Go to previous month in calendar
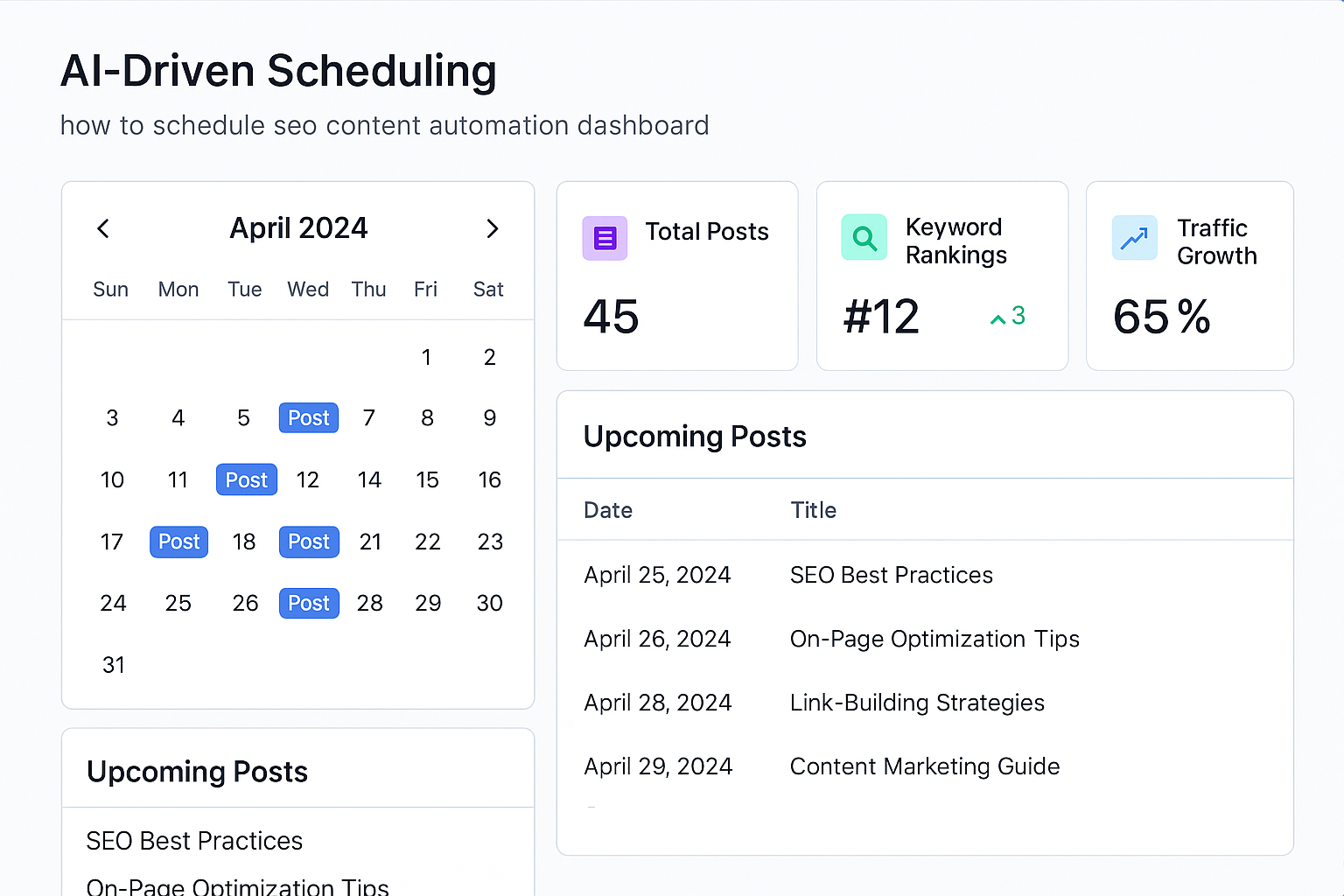 pos(103,229)
